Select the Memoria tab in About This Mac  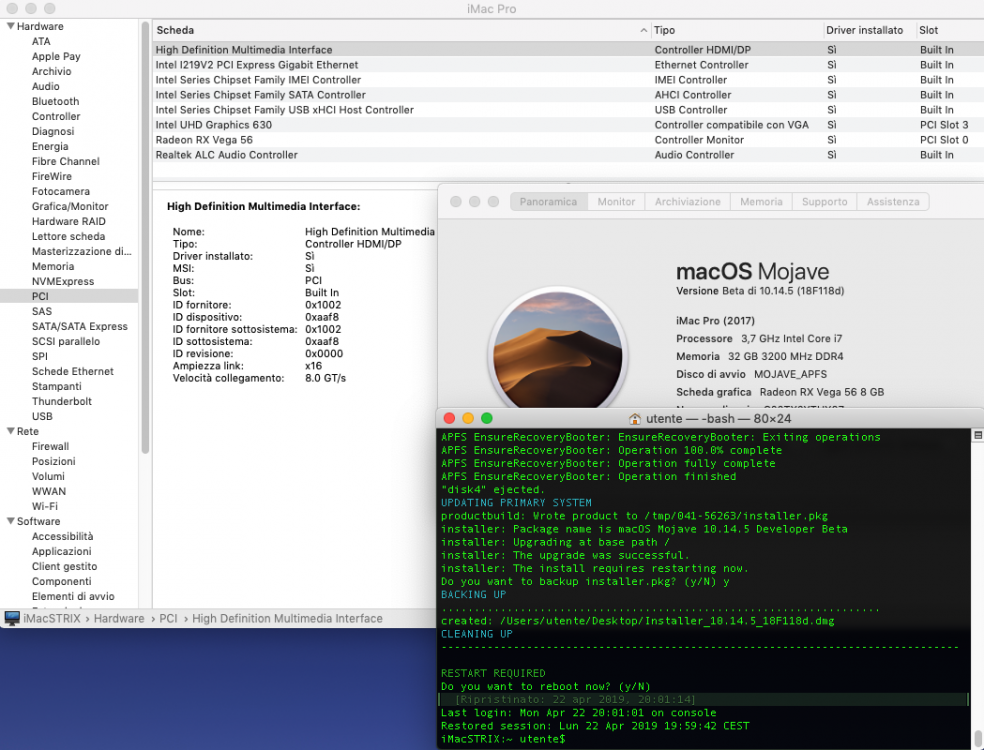pos(761,201)
